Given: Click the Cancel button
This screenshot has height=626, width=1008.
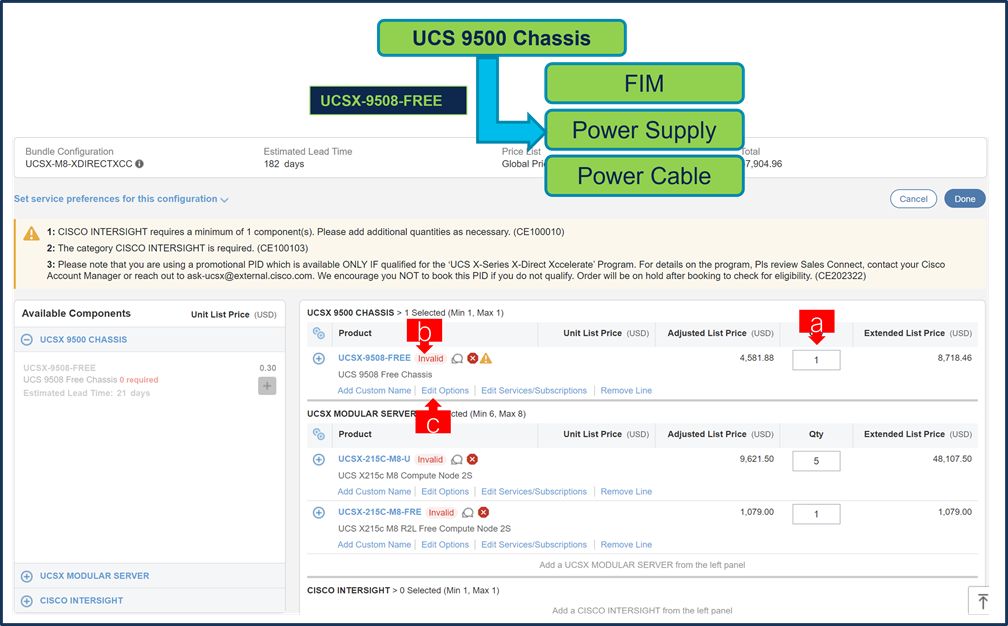Looking at the screenshot, I should point(913,199).
